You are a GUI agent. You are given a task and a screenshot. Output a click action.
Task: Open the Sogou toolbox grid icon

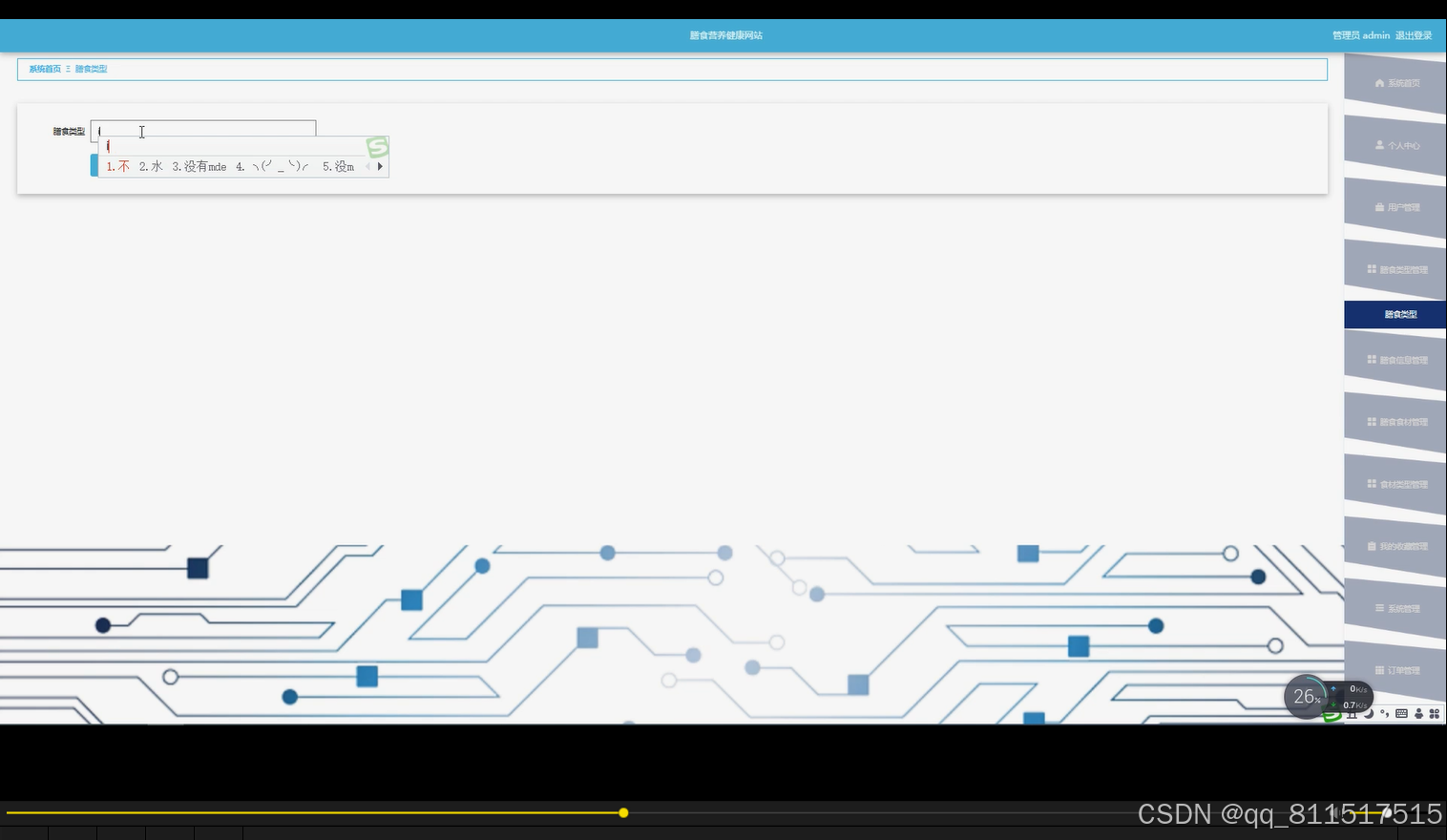coord(1434,713)
